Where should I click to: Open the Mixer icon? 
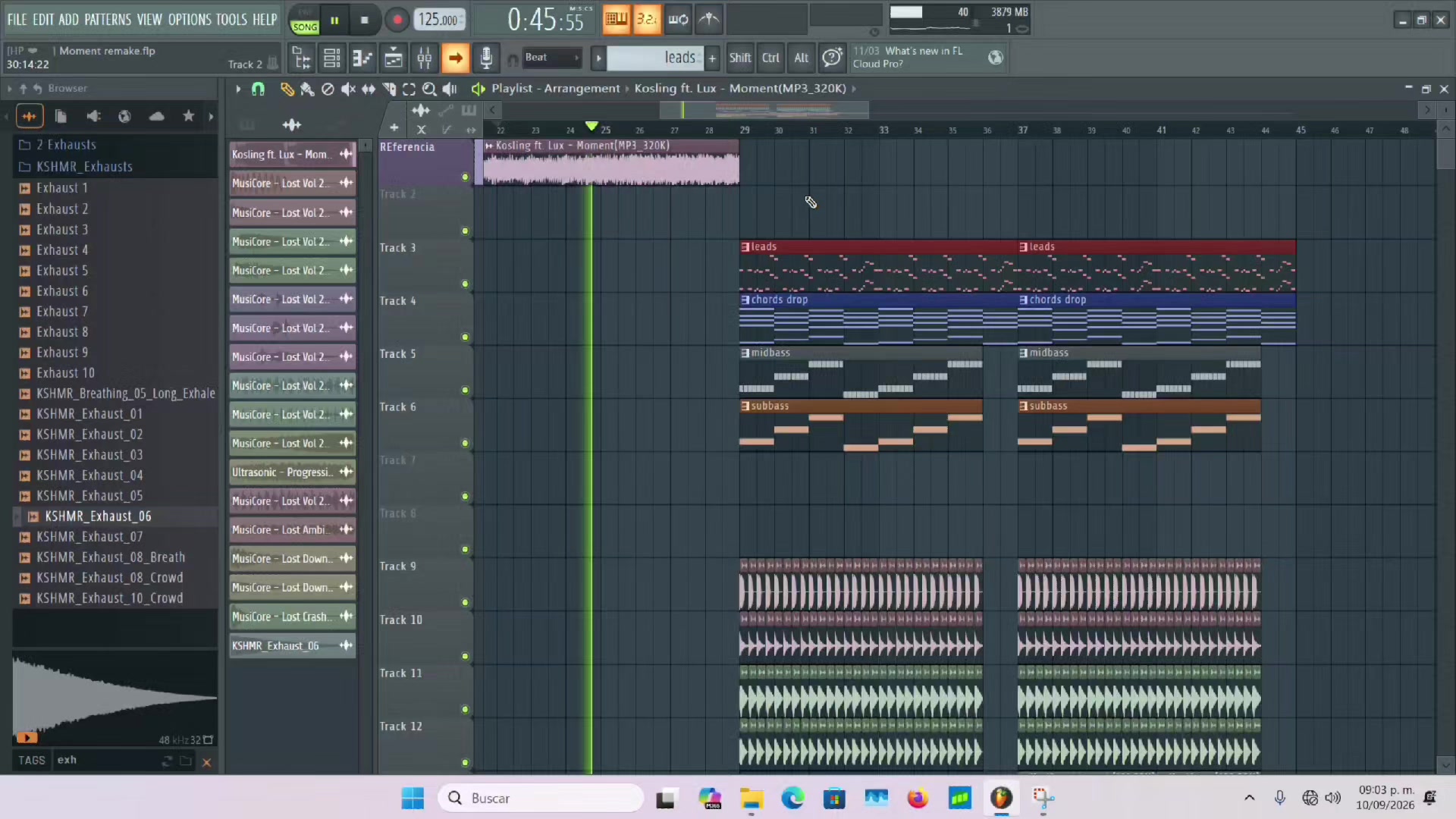pos(425,58)
